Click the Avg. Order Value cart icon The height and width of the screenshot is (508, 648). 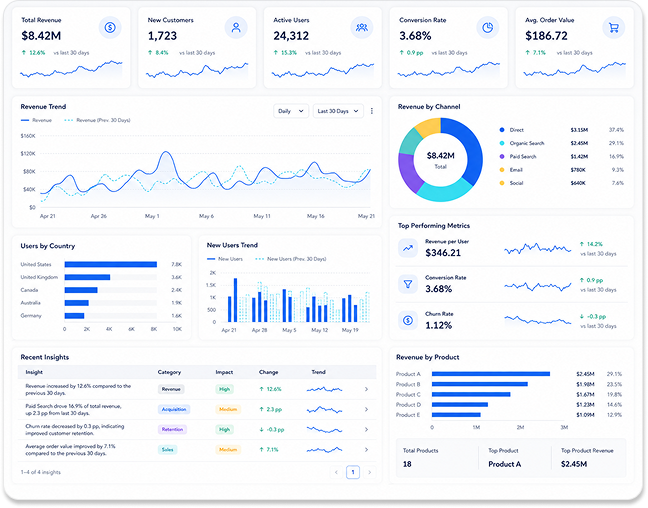(x=614, y=28)
